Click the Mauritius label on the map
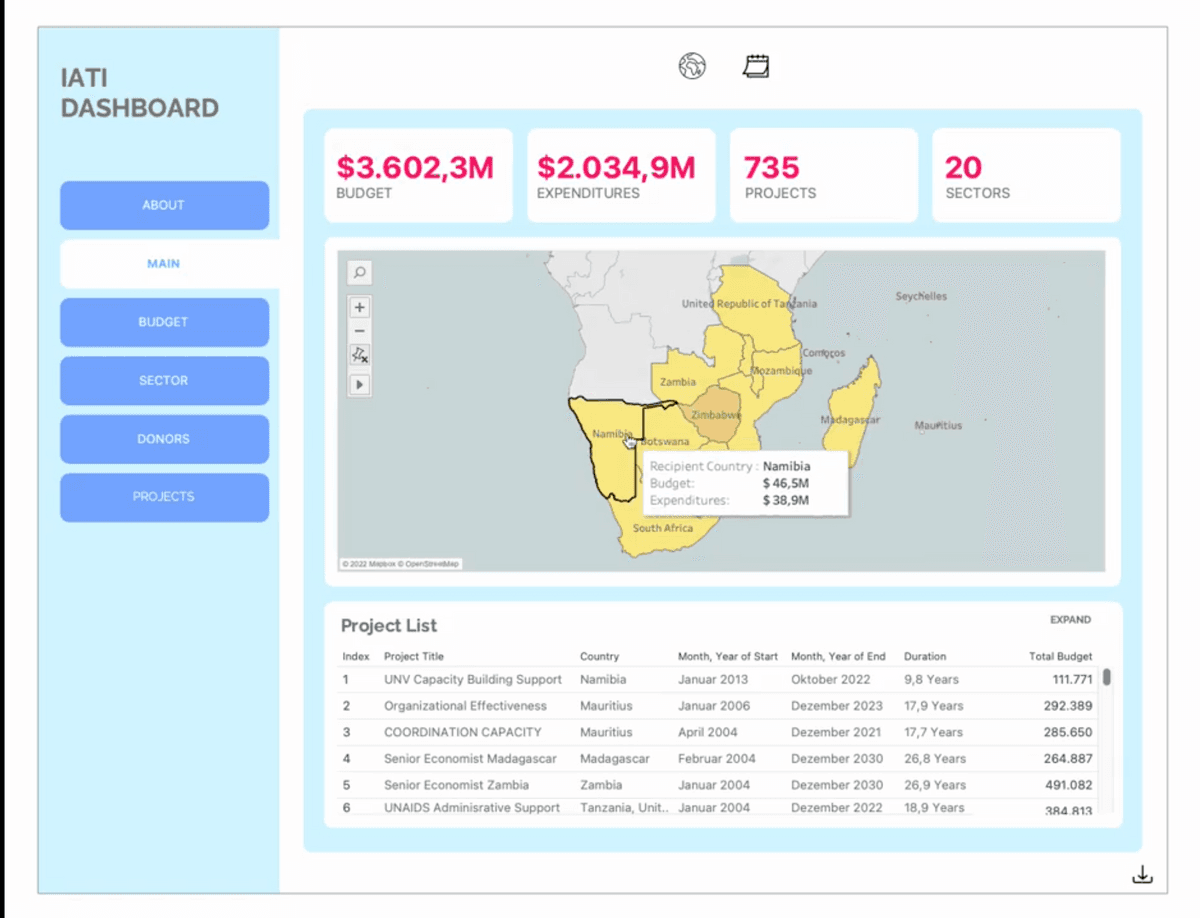Viewport: 1200px width, 918px height. tap(938, 426)
